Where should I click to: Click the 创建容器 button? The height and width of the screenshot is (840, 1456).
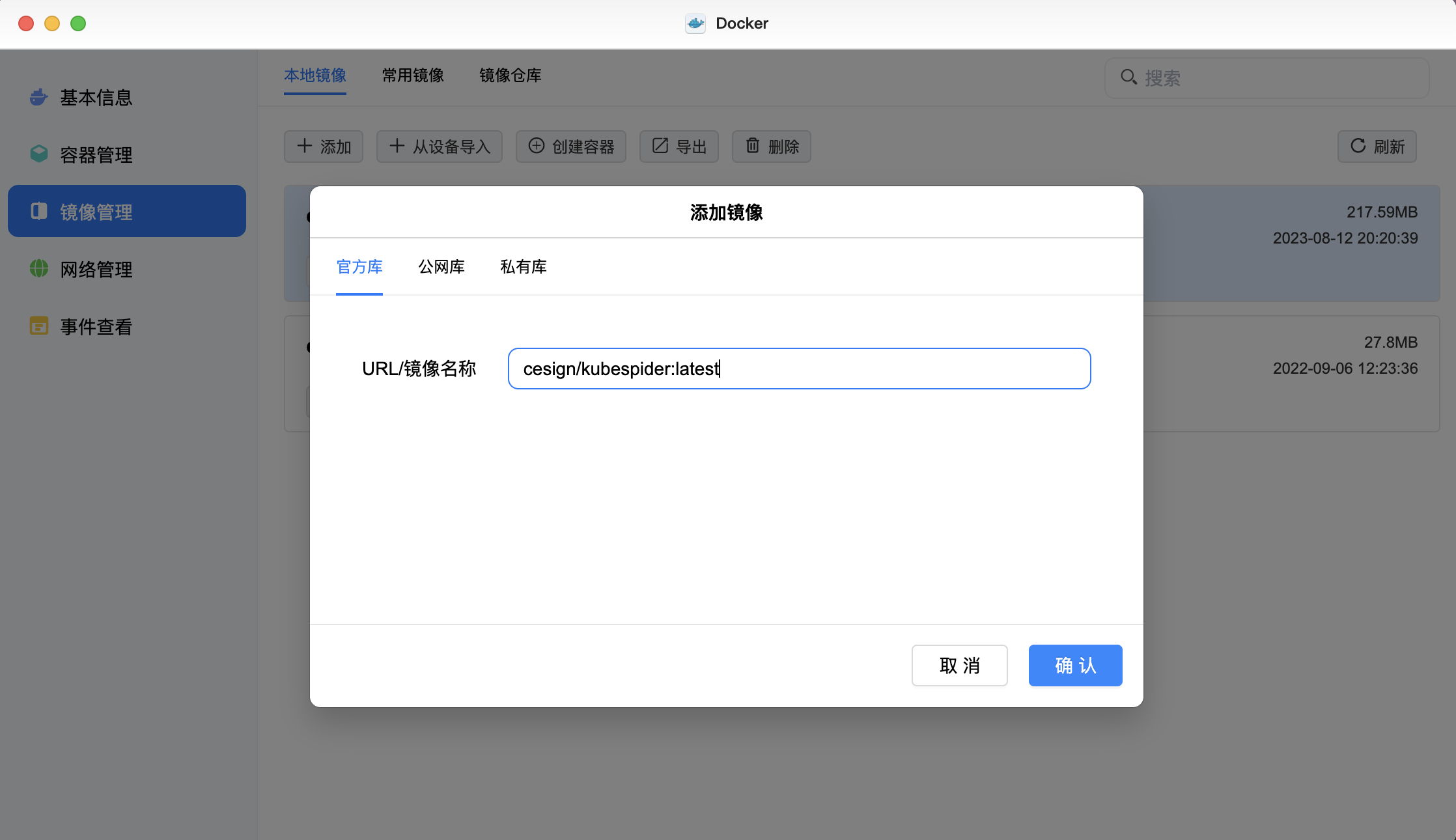(x=571, y=147)
